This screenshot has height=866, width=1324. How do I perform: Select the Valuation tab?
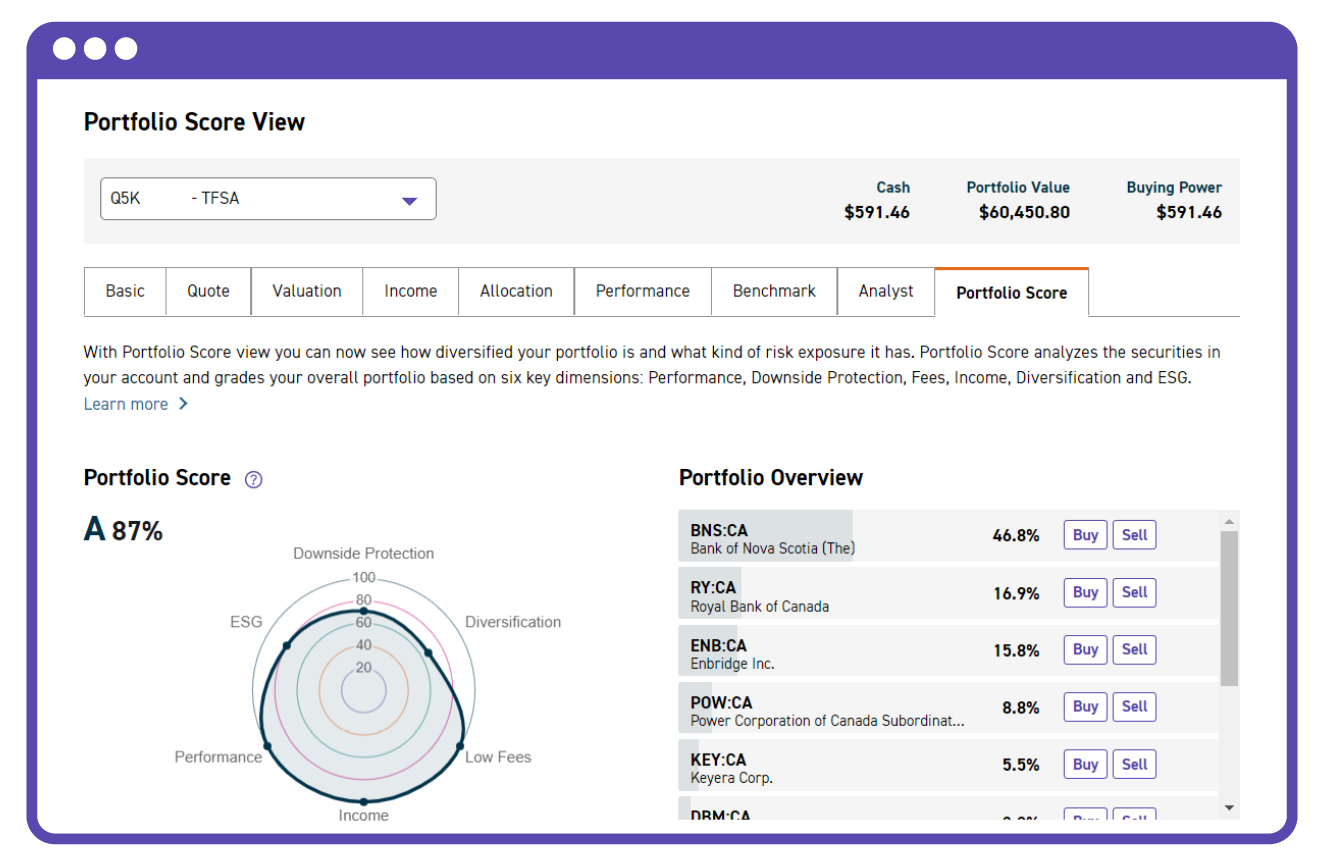pos(306,291)
